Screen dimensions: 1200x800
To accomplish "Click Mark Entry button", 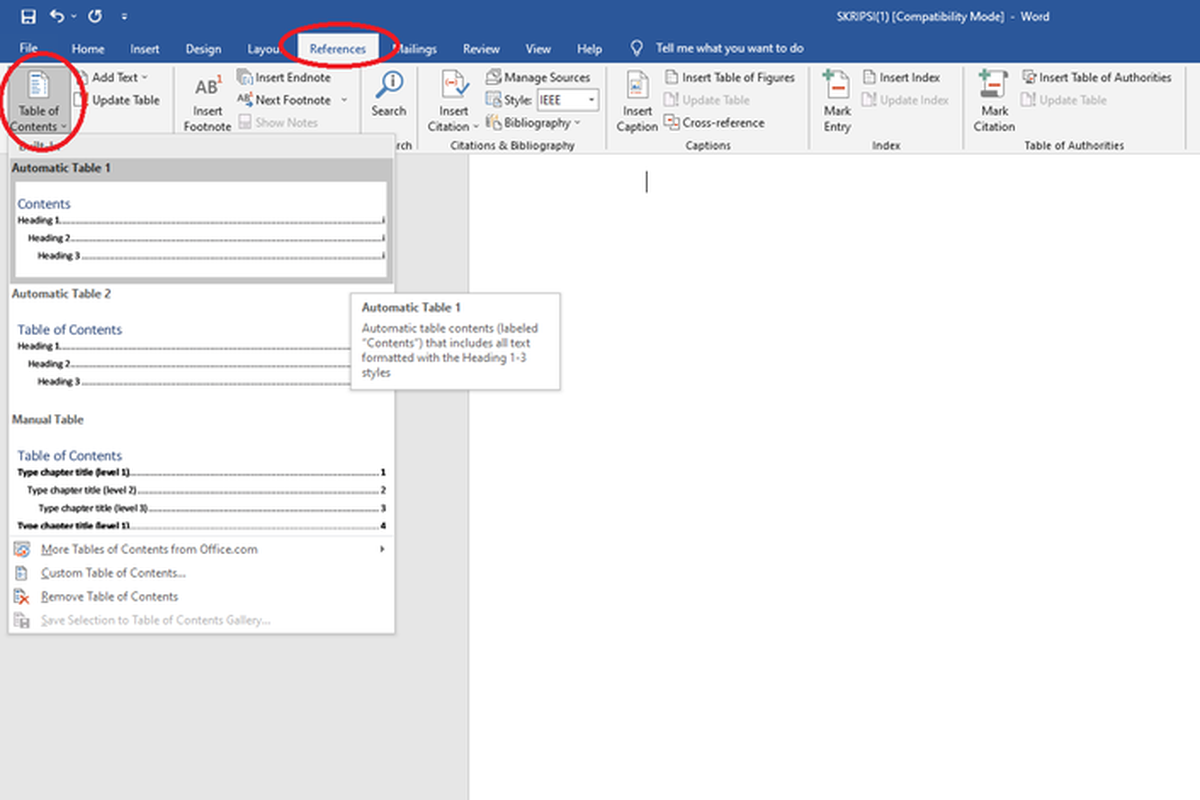I will click(x=837, y=101).
